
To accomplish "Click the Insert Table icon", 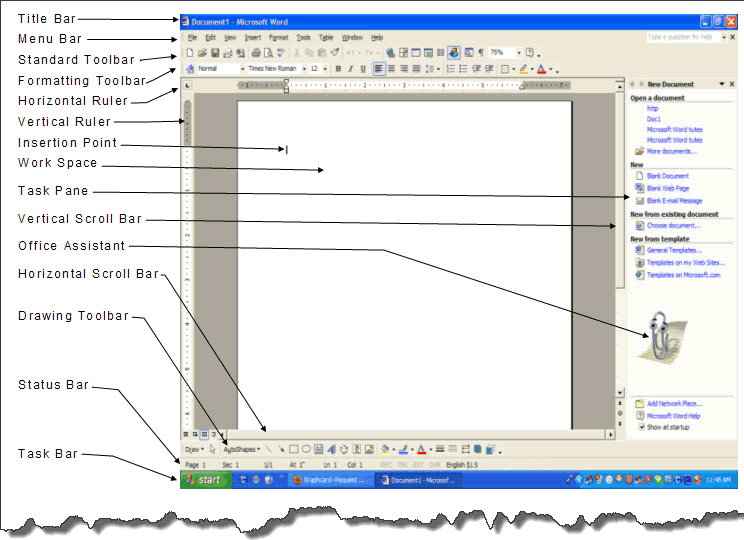I will click(x=416, y=53).
